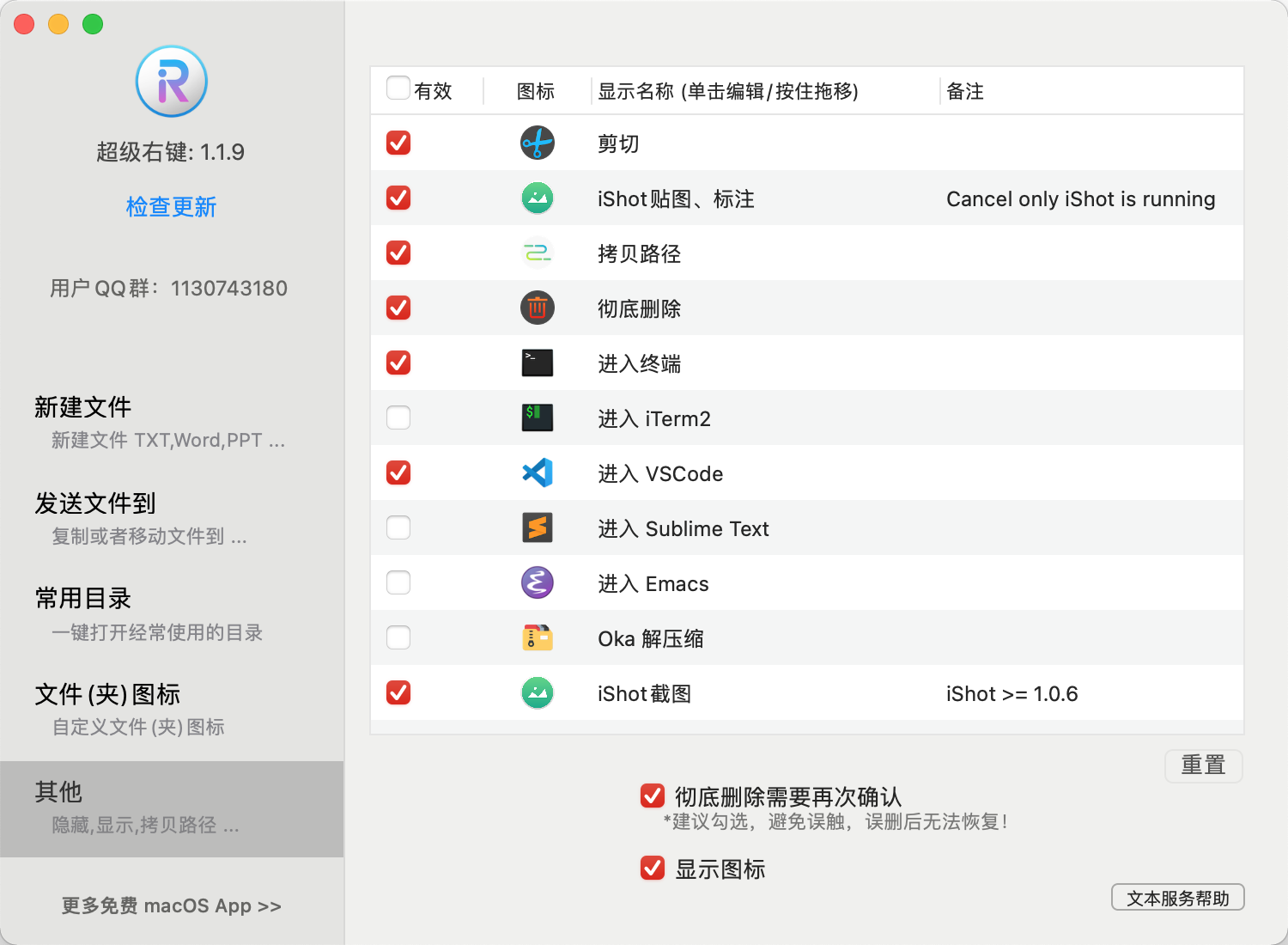Viewport: 1288px width, 945px height.
Task: Click the iShot >= 1.0.6 note
Action: pyautogui.click(x=1012, y=693)
